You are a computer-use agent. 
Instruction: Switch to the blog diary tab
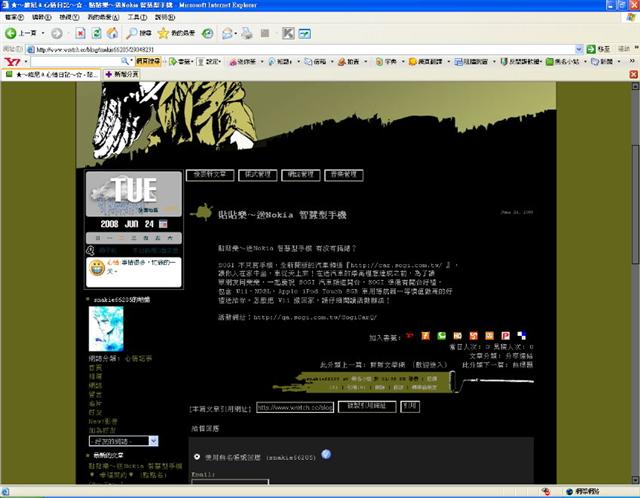[x=51, y=75]
